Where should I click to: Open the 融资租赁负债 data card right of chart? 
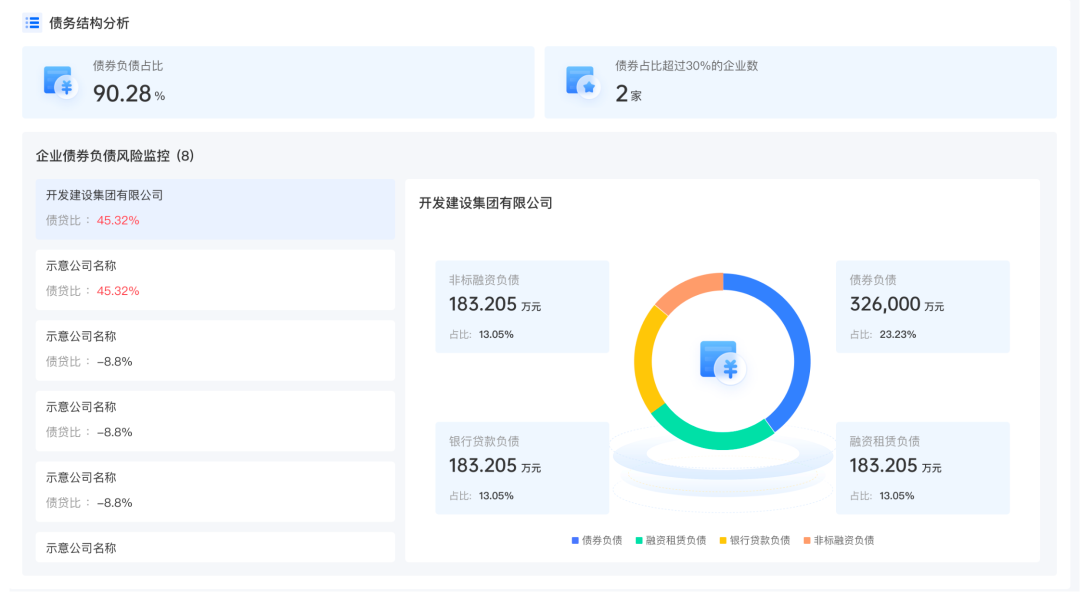click(922, 468)
